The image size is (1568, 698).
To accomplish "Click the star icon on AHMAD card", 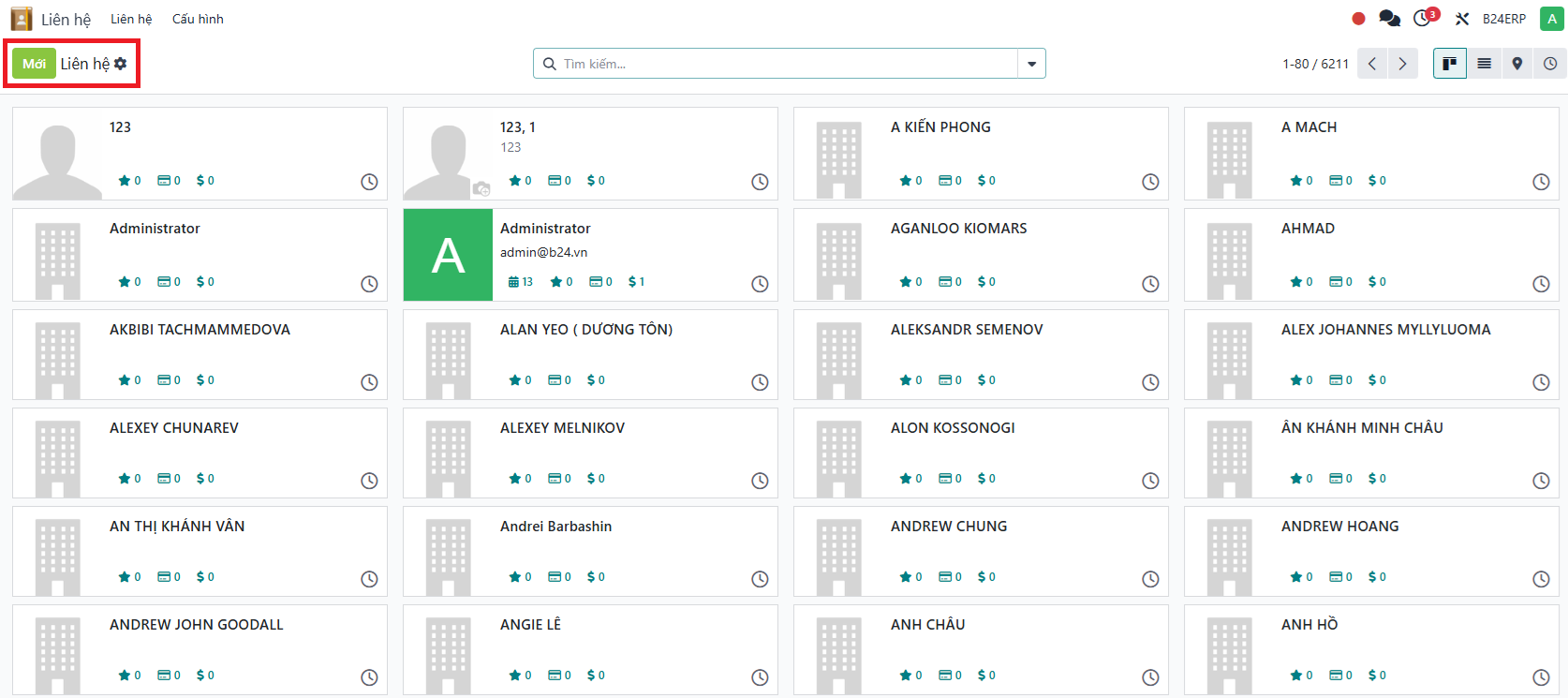I will click(x=1295, y=282).
